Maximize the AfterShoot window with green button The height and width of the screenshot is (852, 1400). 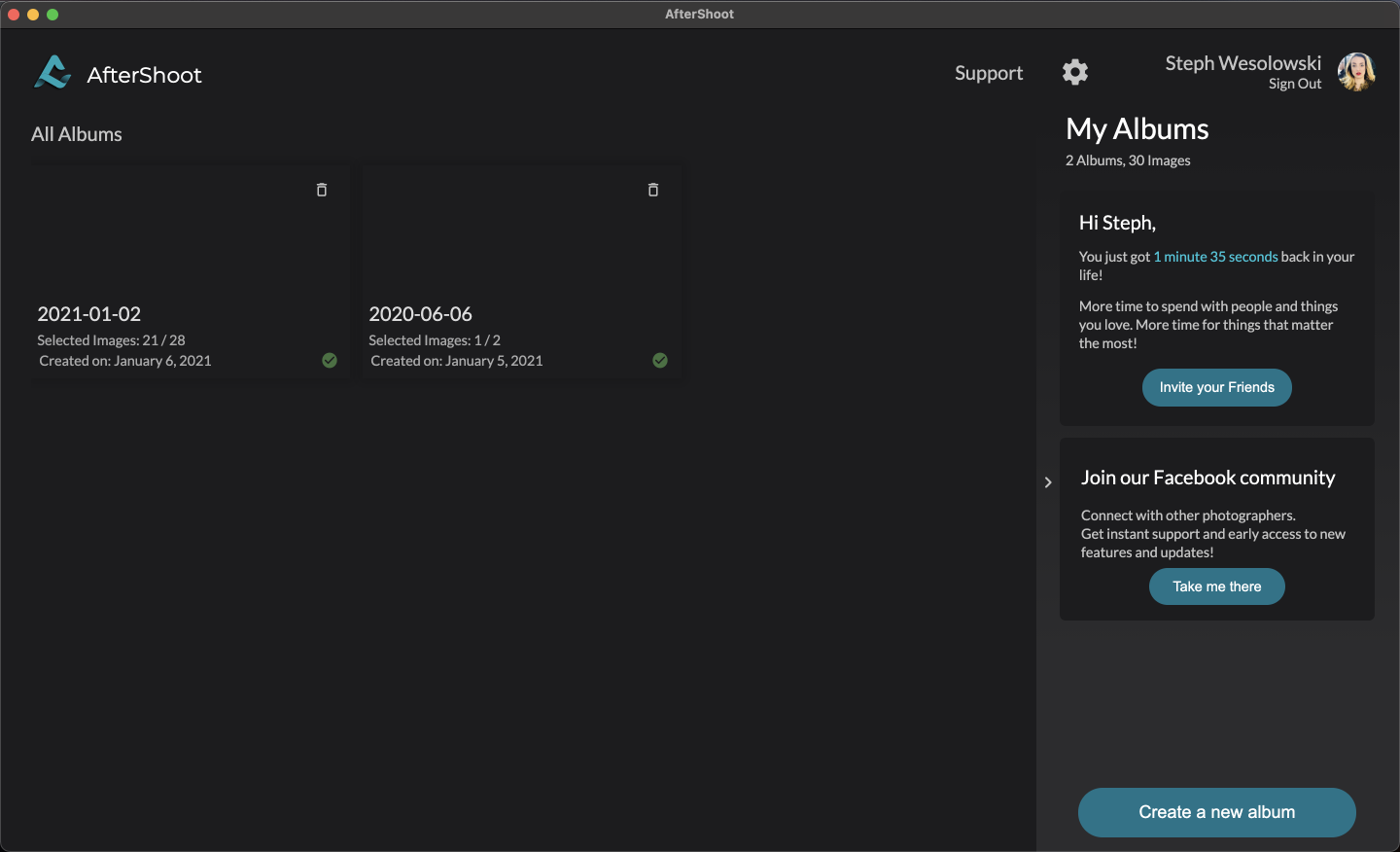point(52,15)
